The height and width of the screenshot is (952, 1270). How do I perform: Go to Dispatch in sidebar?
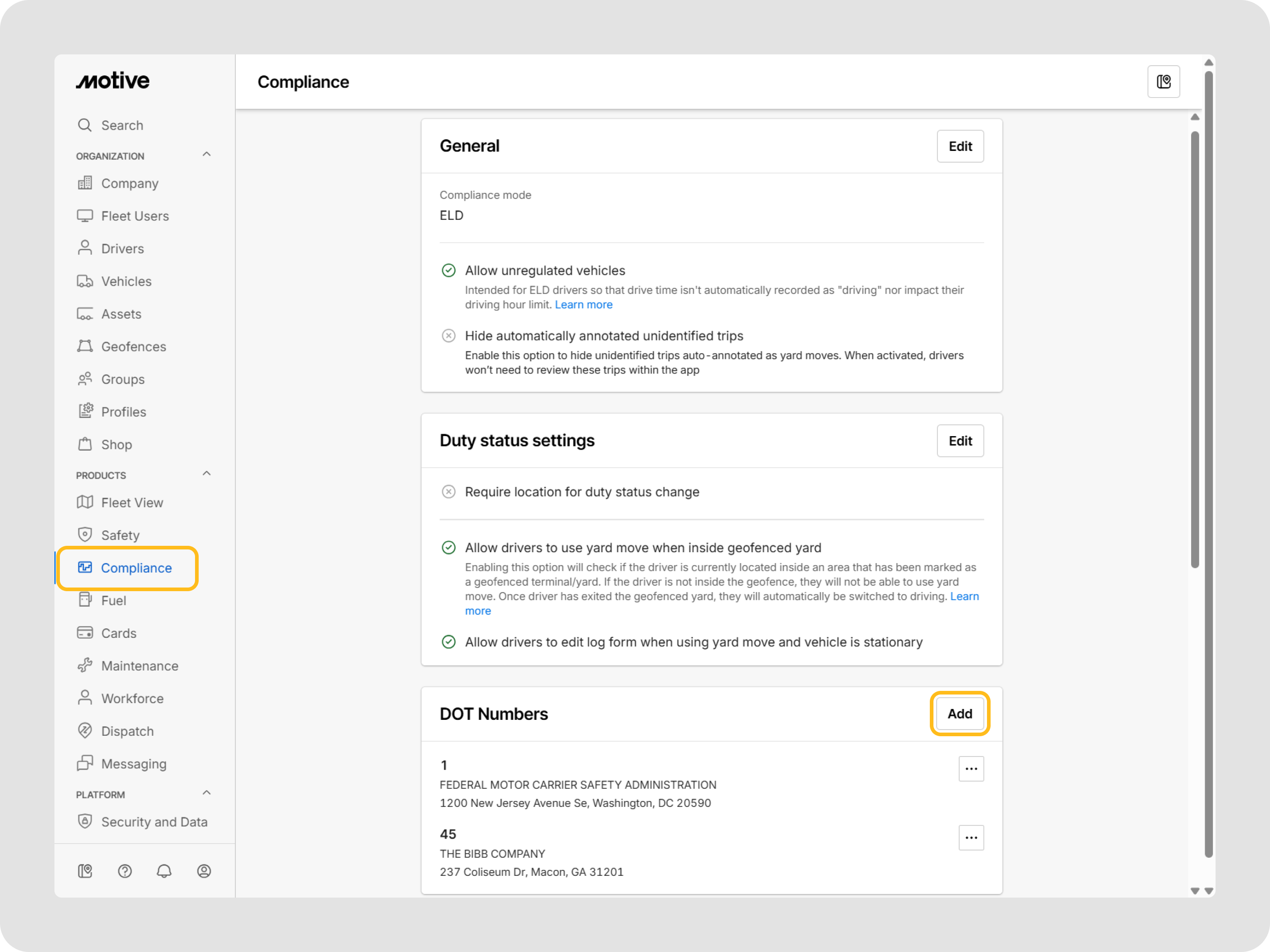tap(127, 731)
